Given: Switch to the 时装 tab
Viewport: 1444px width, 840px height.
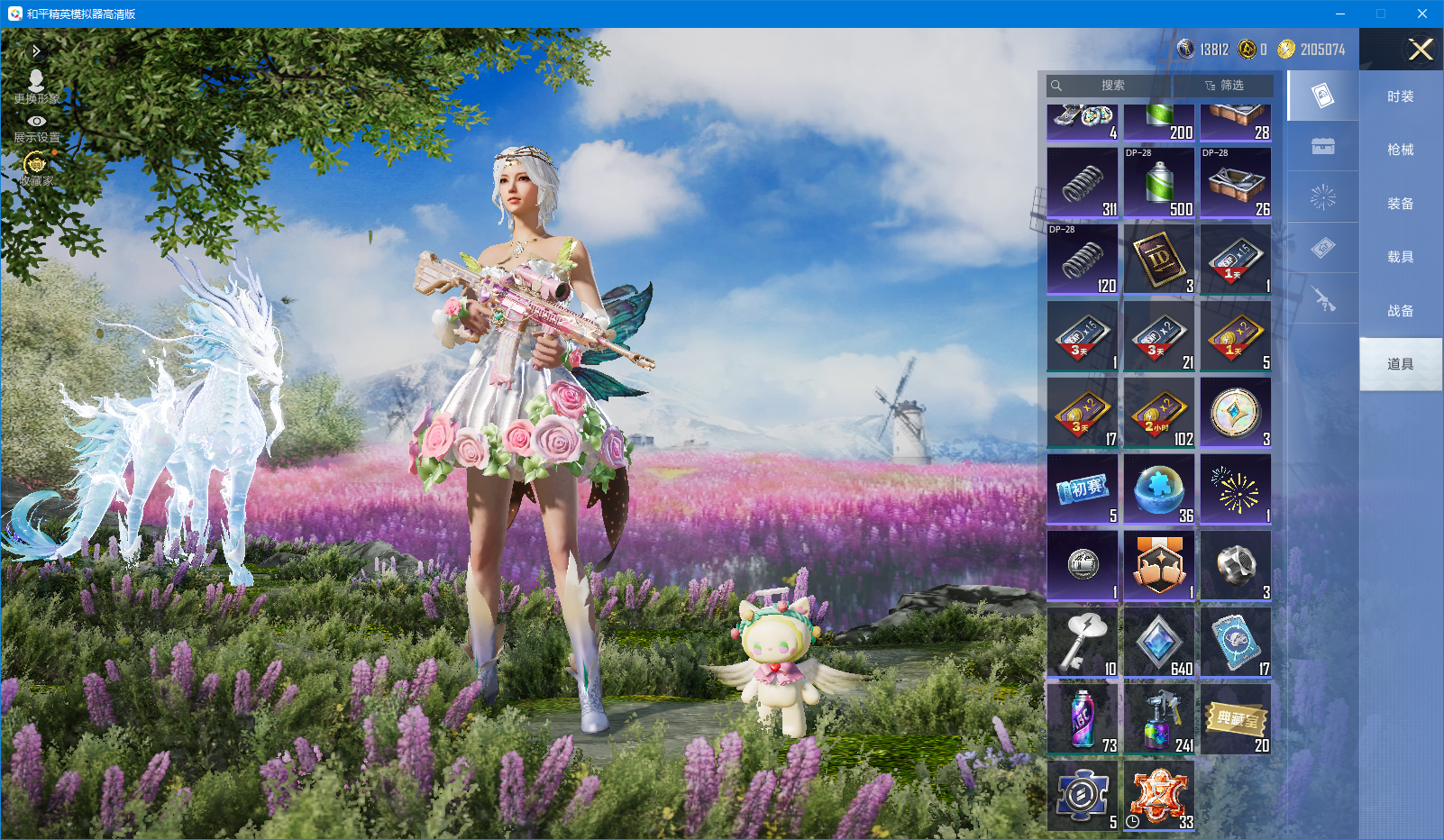Looking at the screenshot, I should 1400,96.
